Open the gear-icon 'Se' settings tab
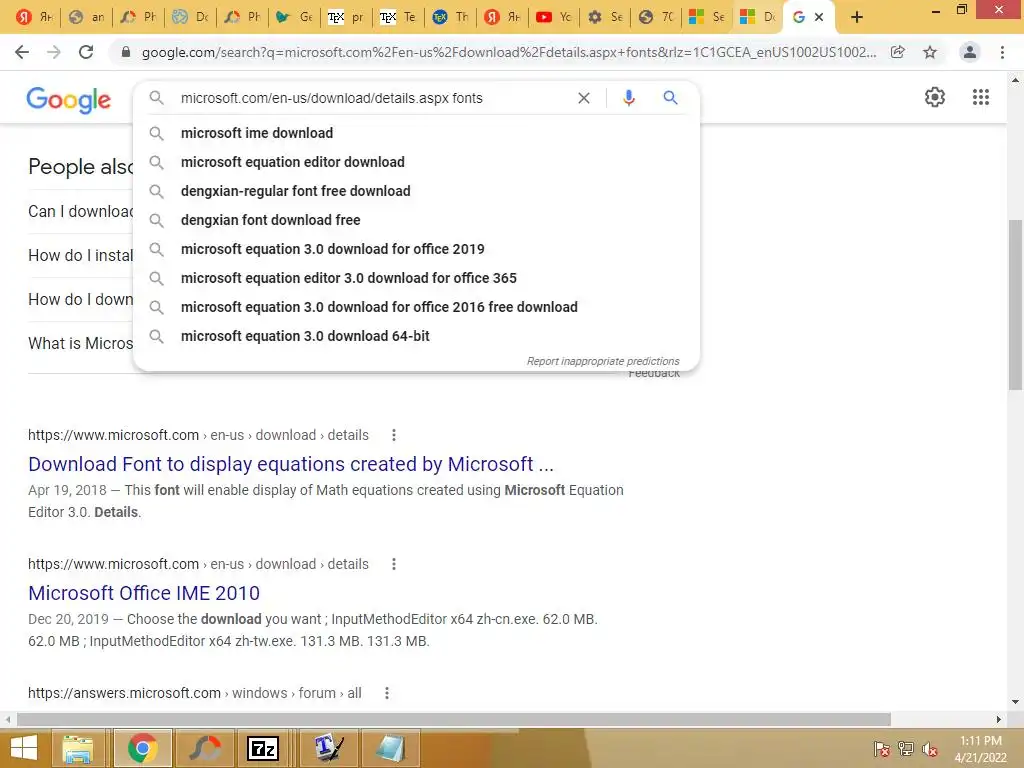The image size is (1024, 768). click(x=605, y=17)
